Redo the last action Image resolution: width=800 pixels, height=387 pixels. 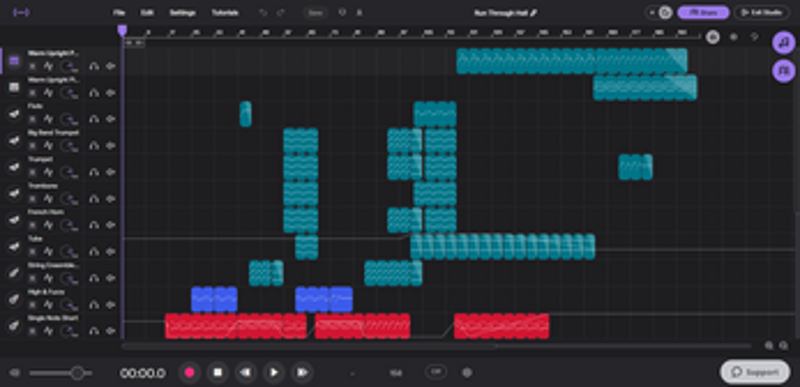(280, 12)
